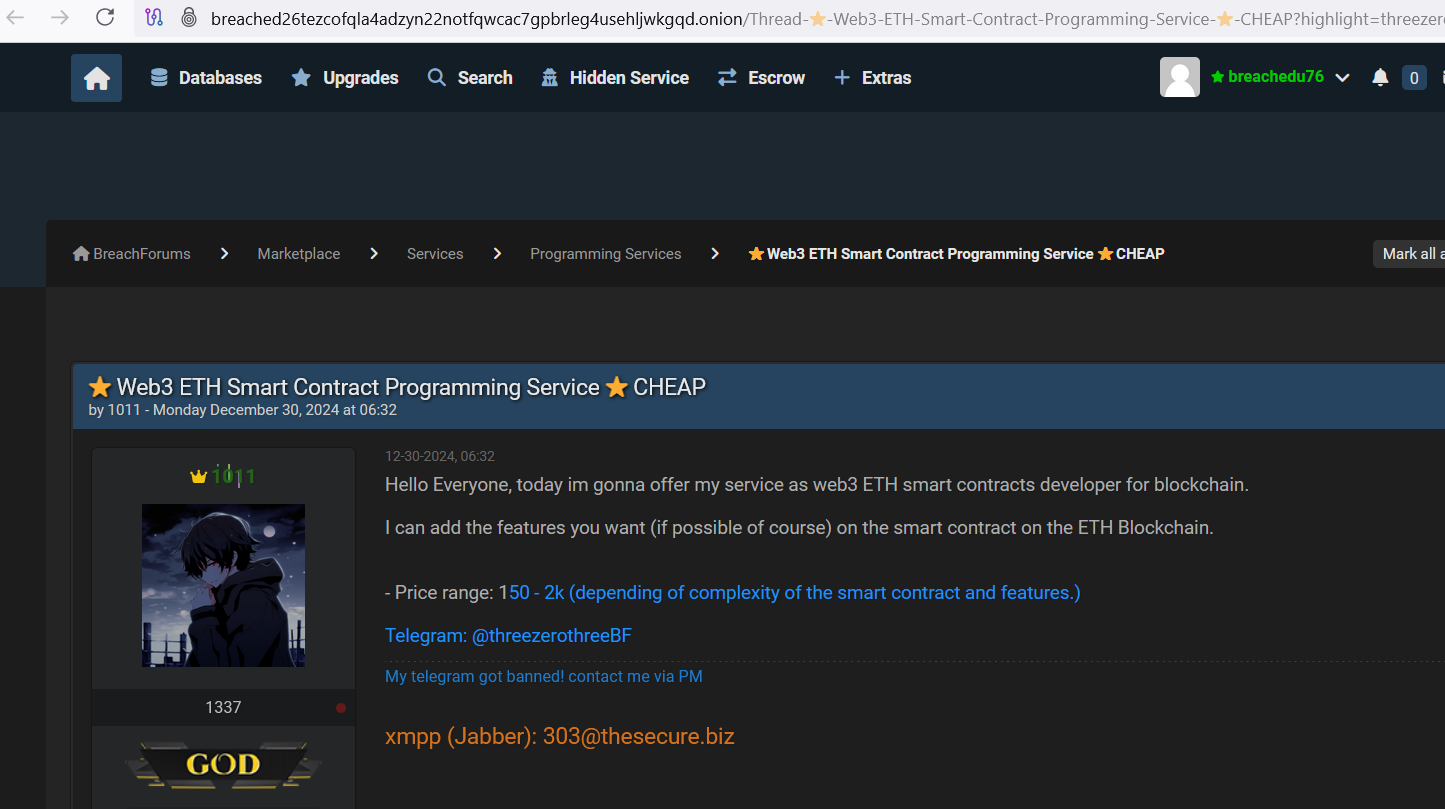Reload the current page
This screenshot has width=1445, height=809.
[105, 18]
